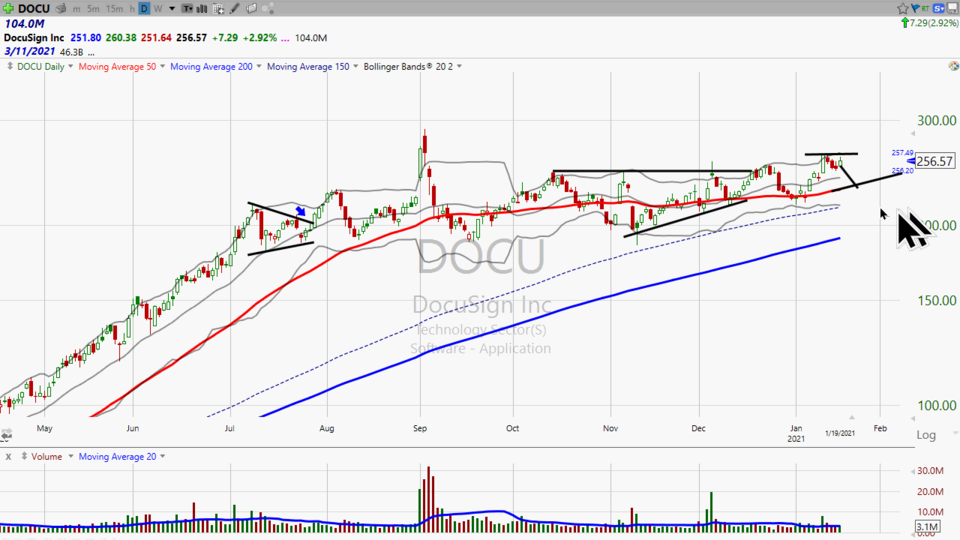
Task: Click the Volume pane move arrows icon
Action: point(24,456)
